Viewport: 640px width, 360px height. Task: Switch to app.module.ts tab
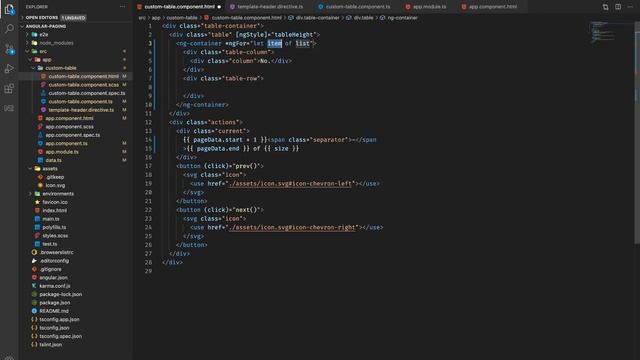(429, 7)
